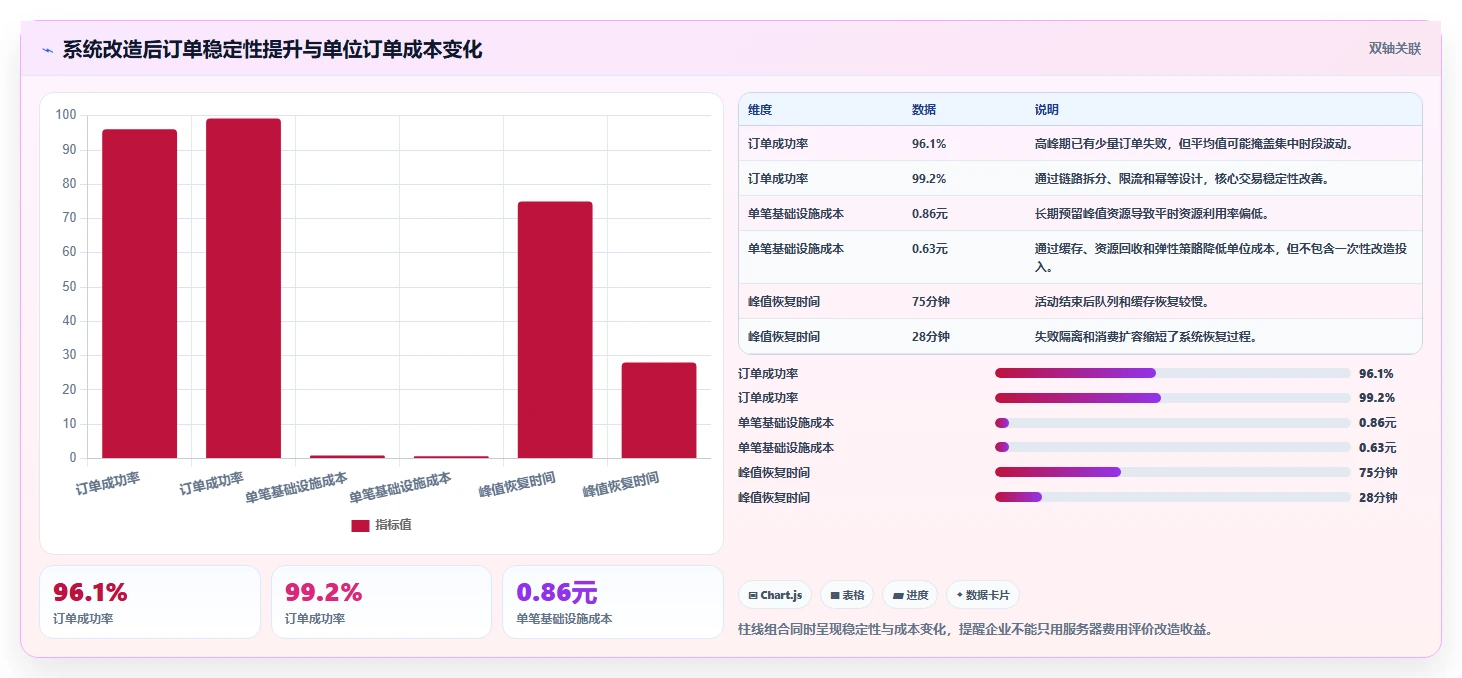Screen dimensions: 1462x678
Task: Click the description starting 通过链路拆分
Action: [1181, 179]
